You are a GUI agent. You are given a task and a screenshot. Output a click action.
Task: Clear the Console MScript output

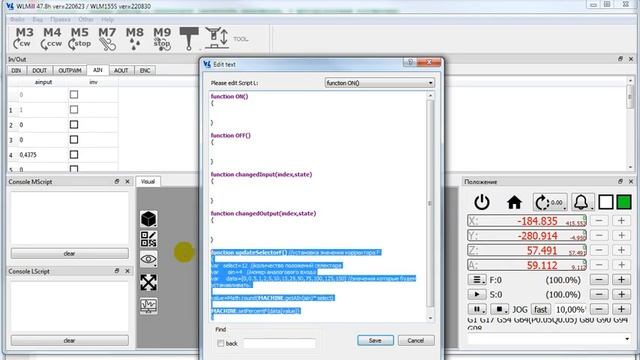coord(69,253)
